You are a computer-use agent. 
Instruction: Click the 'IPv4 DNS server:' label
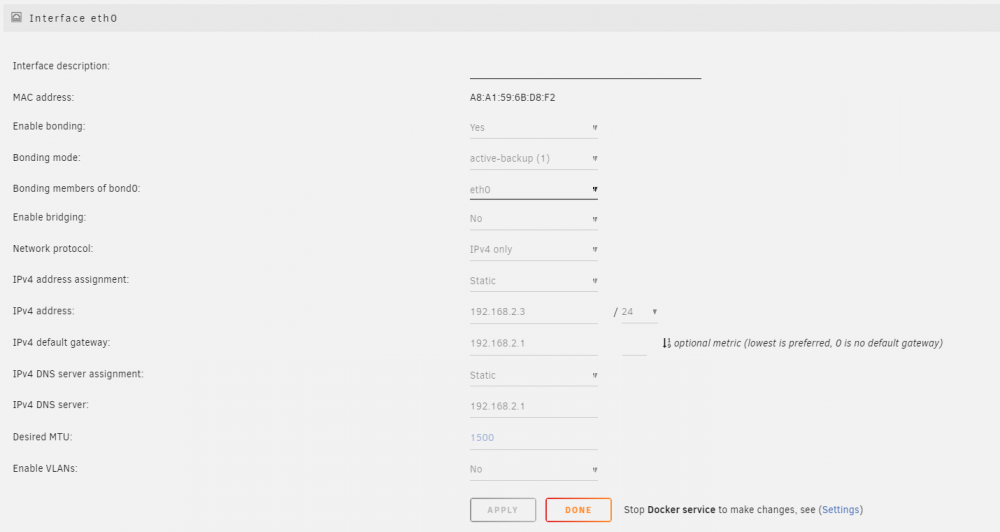click(x=51, y=404)
